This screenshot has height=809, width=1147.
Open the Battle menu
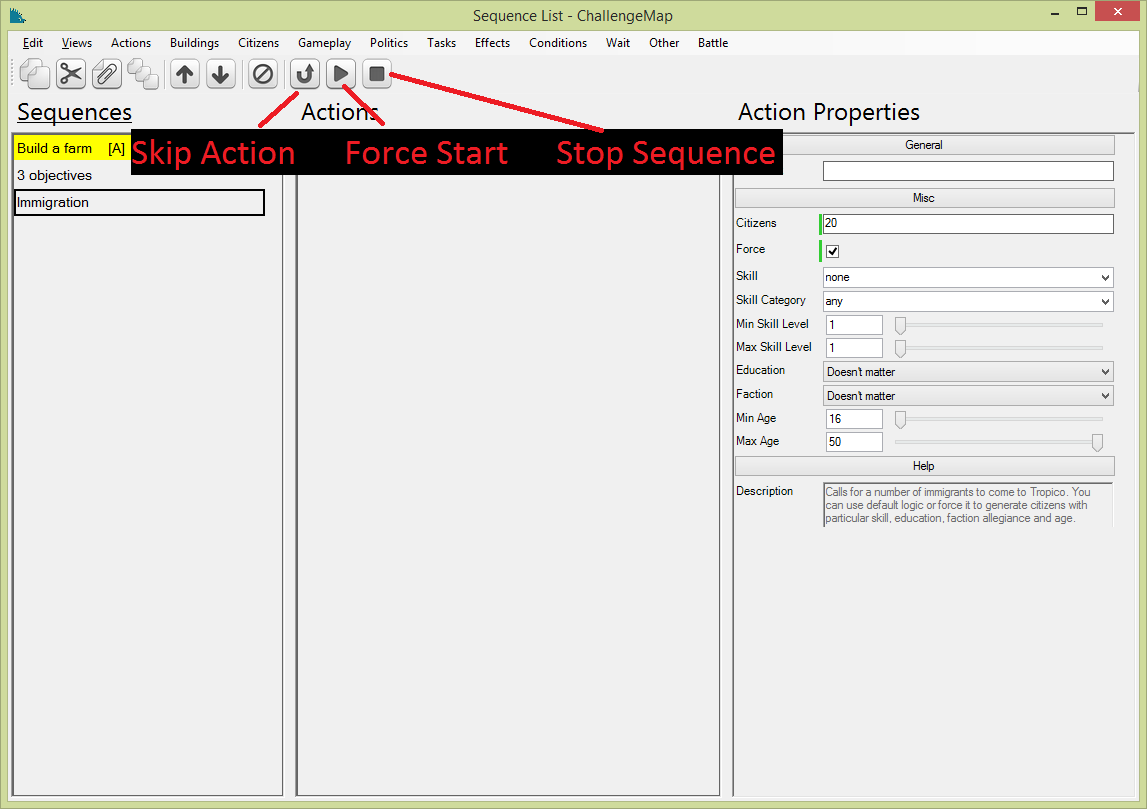point(713,42)
